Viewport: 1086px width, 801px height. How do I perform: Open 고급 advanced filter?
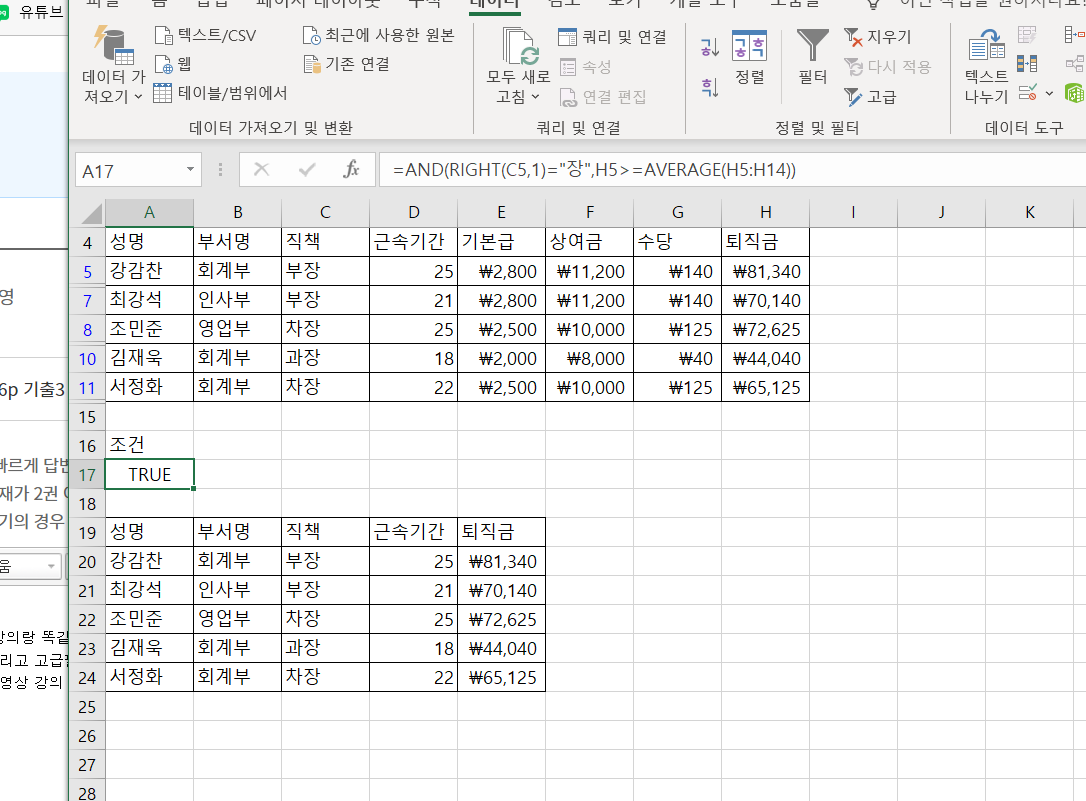click(x=870, y=97)
